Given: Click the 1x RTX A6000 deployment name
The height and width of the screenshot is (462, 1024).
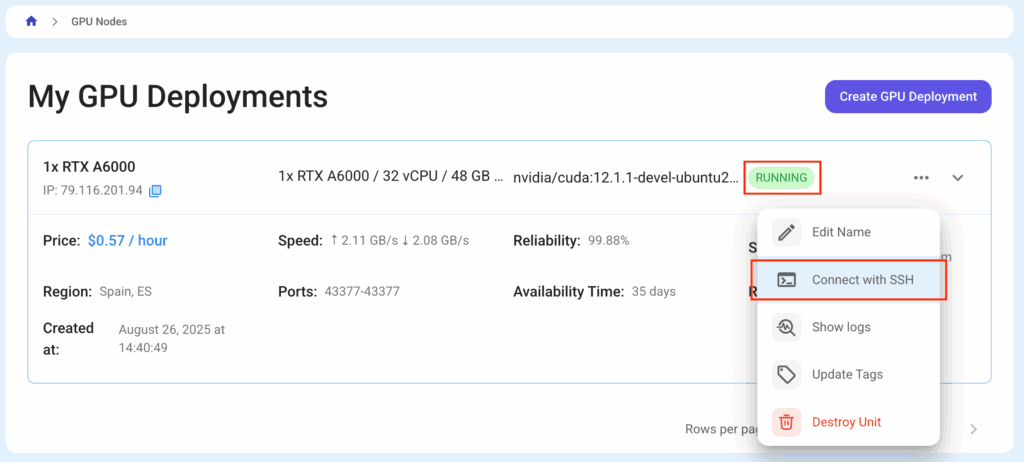Looking at the screenshot, I should (89, 167).
